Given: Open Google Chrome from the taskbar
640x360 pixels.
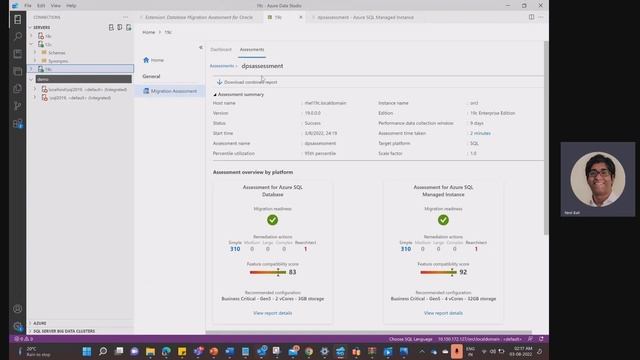Looking at the screenshot, I should 309,351.
